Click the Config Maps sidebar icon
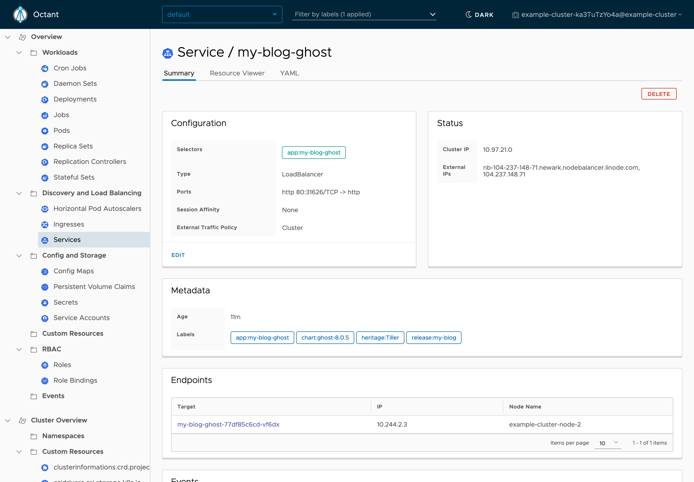 (45, 271)
